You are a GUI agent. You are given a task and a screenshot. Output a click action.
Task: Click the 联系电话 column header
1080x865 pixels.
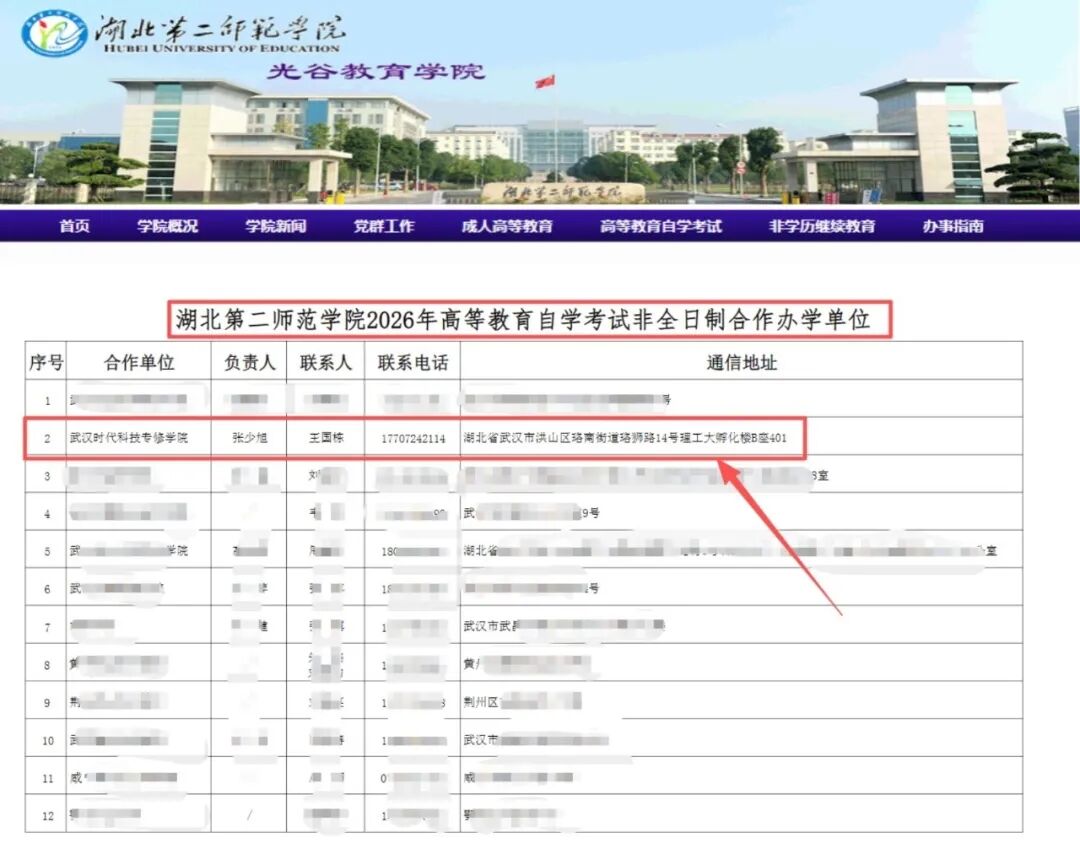[413, 362]
